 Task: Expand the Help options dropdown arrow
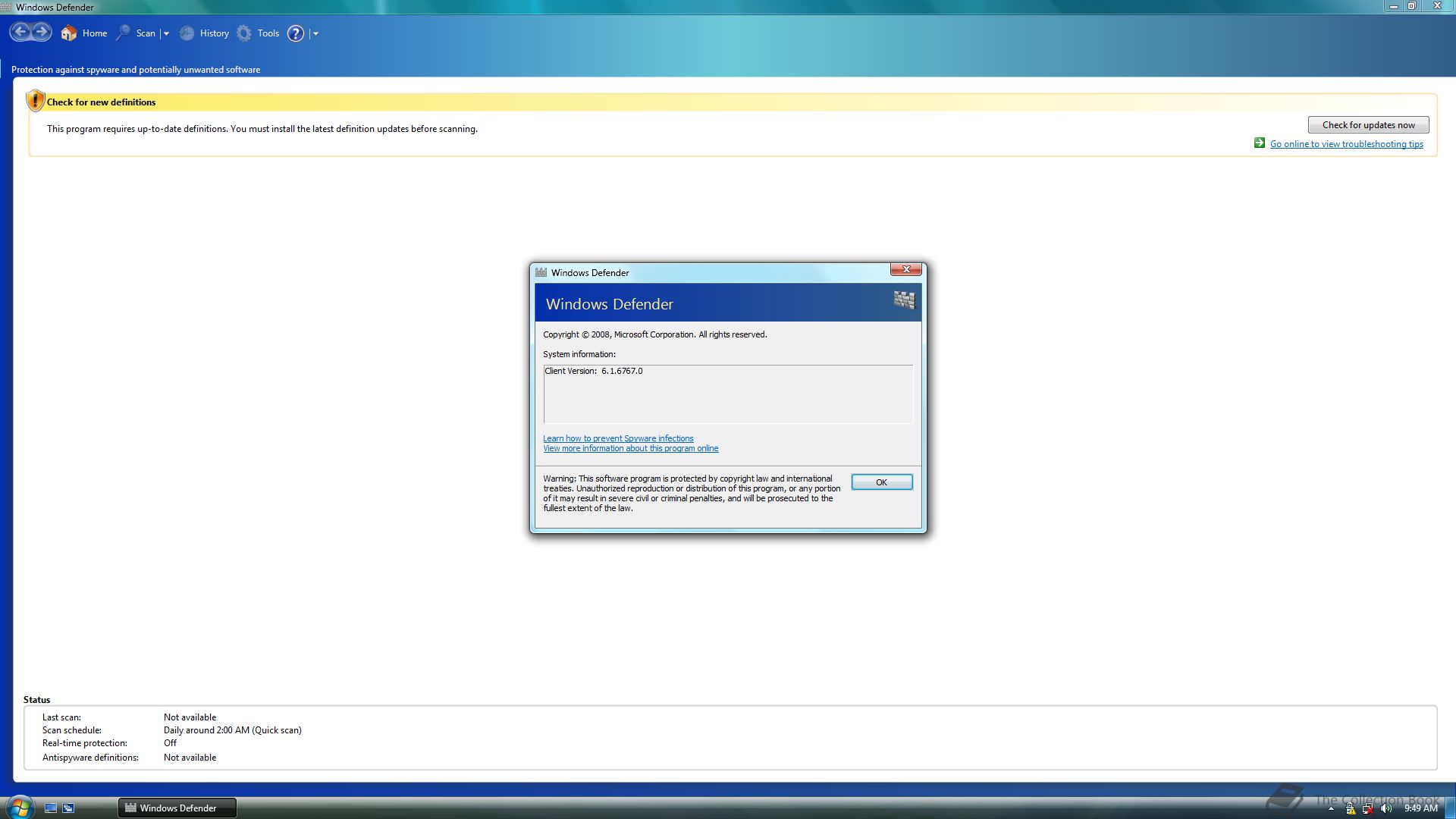point(315,33)
